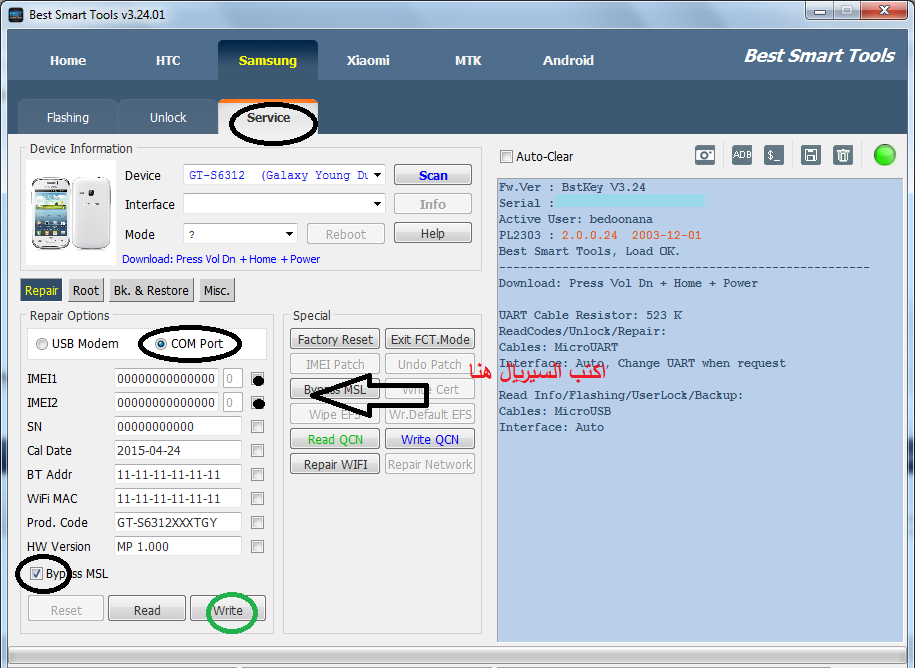
Task: Tick the SN checkbox
Action: 257,427
